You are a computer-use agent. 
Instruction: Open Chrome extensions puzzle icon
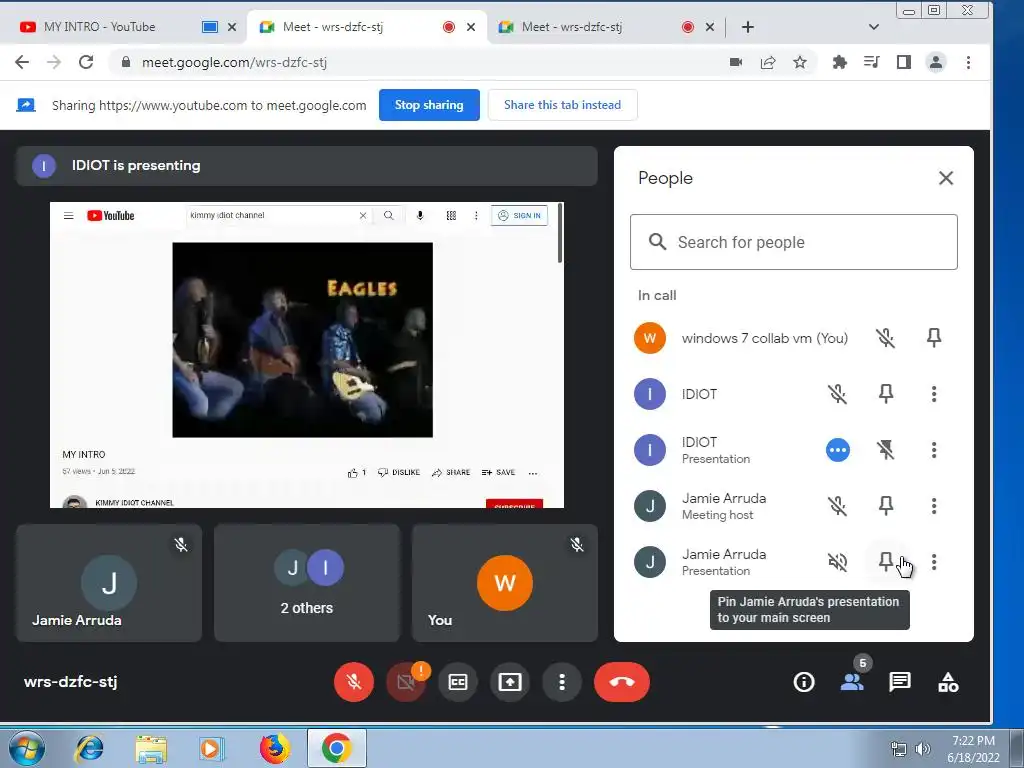click(840, 62)
